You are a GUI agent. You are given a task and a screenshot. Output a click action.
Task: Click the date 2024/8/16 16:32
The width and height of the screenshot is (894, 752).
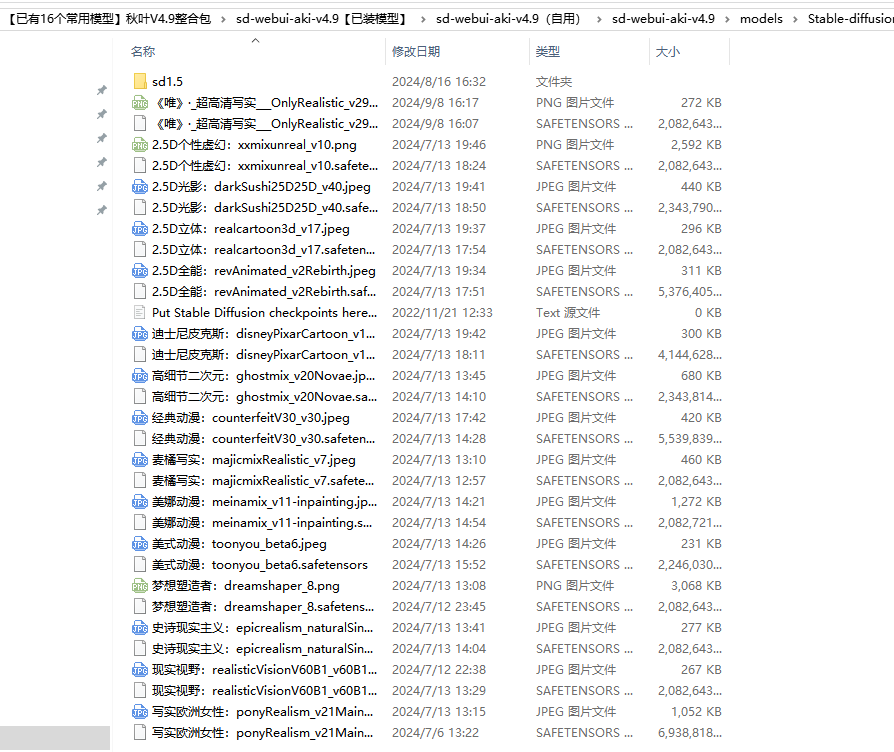[x=439, y=82]
